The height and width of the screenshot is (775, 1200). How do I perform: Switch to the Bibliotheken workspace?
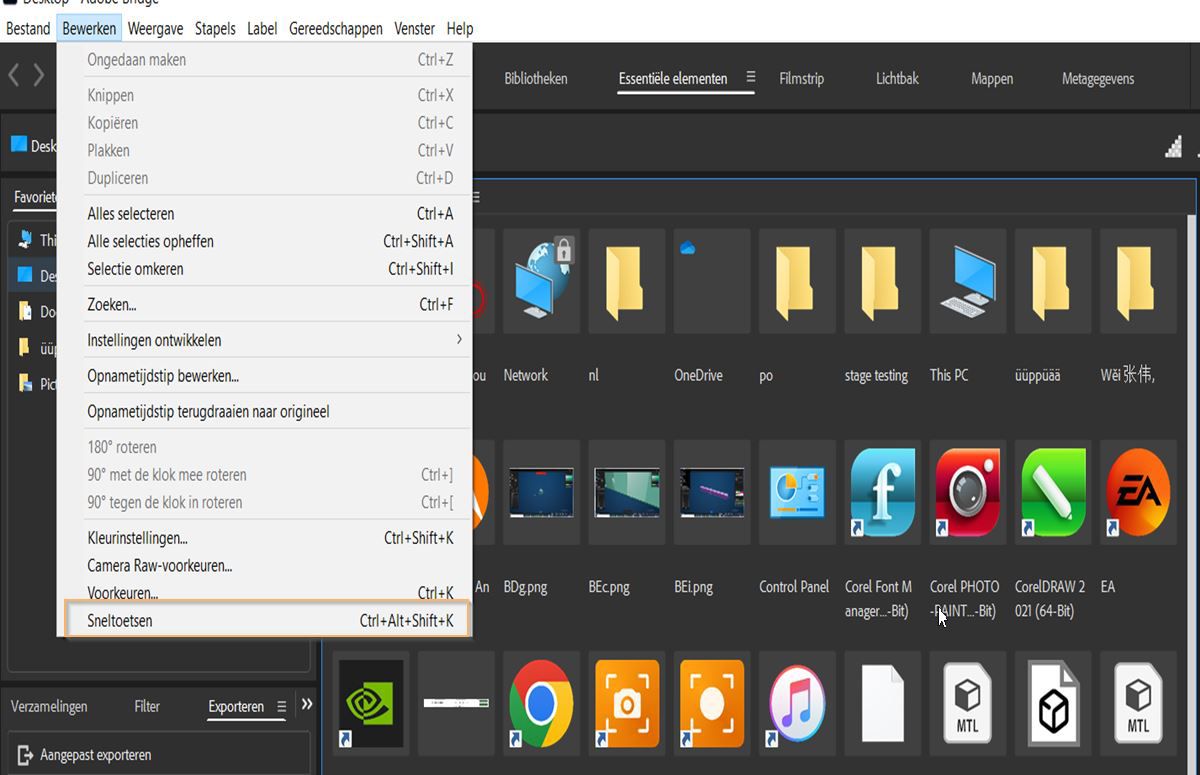536,78
